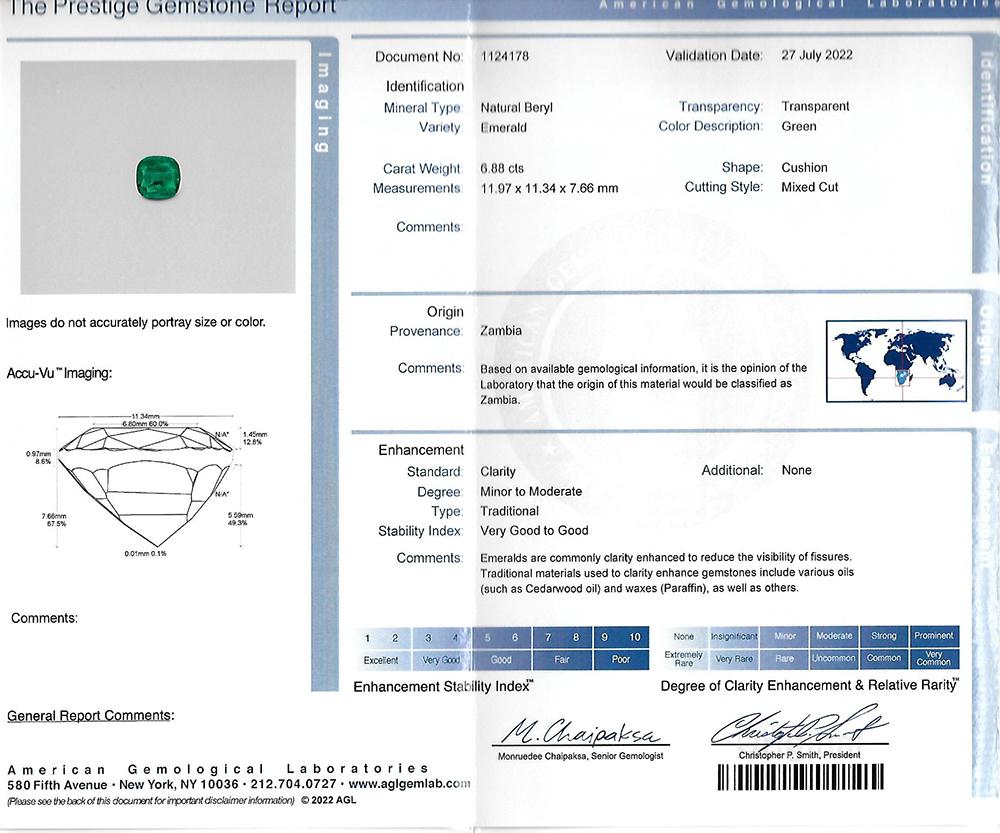Click the www.aglgemlab.com website address
The image size is (1000, 833).
[x=410, y=784]
